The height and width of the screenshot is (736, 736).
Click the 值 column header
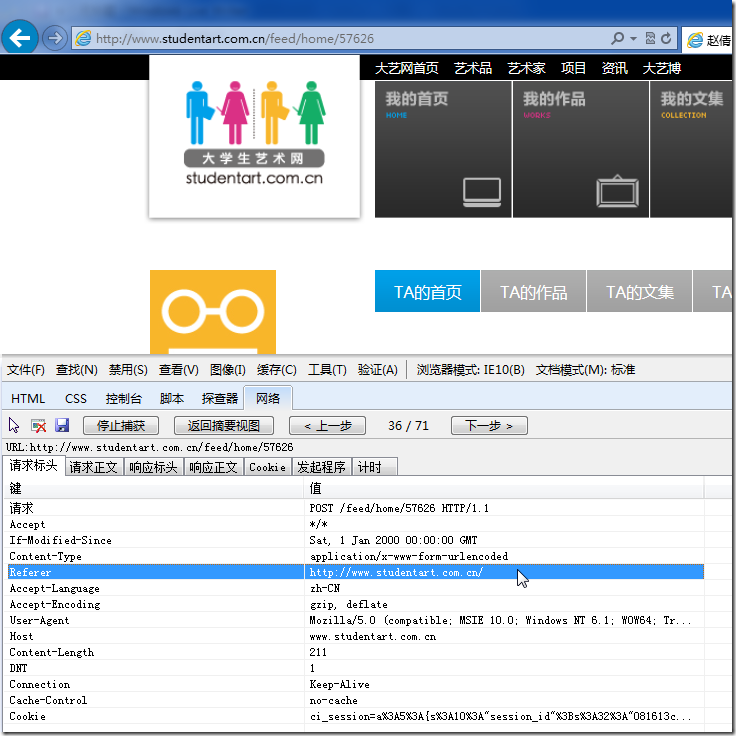[x=504, y=489]
